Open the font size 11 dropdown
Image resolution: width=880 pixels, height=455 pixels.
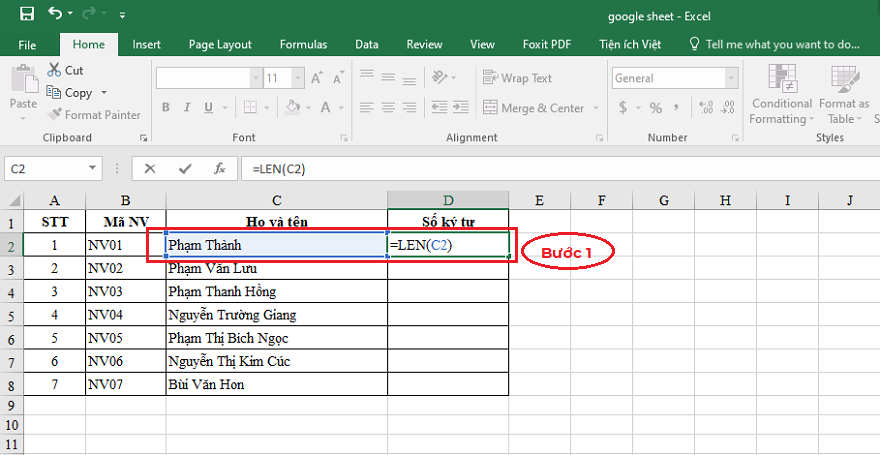pyautogui.click(x=298, y=79)
